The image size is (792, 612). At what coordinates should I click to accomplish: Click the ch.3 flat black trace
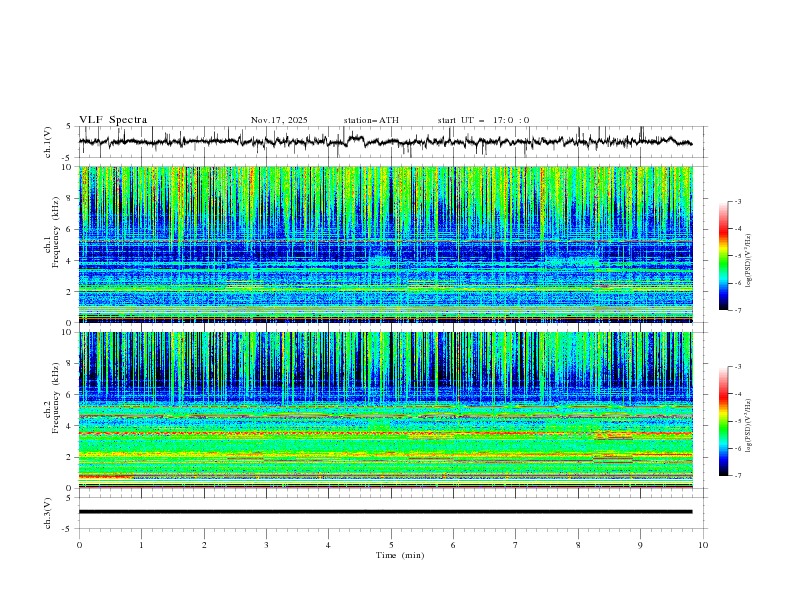385,512
